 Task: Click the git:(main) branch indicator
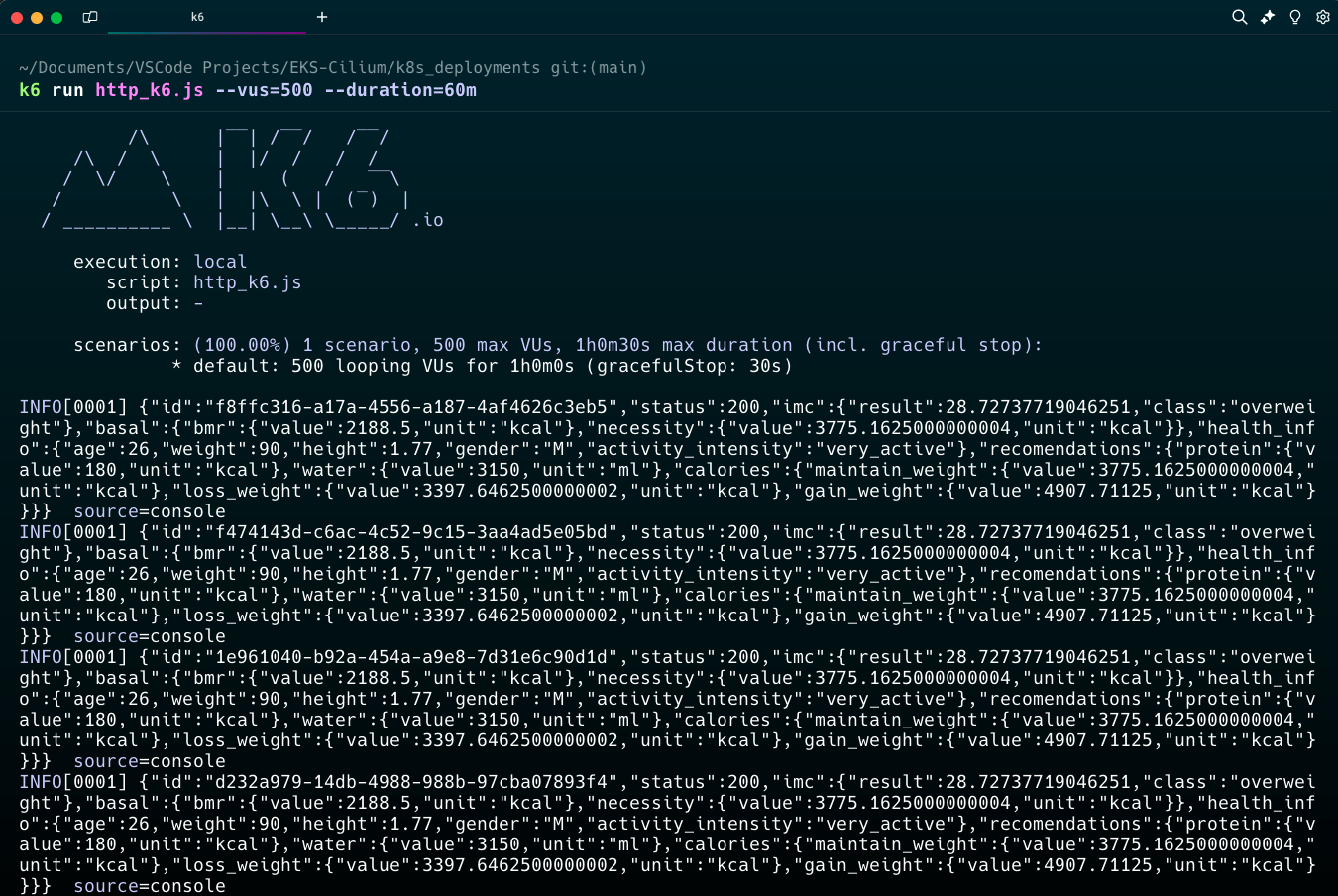600,68
